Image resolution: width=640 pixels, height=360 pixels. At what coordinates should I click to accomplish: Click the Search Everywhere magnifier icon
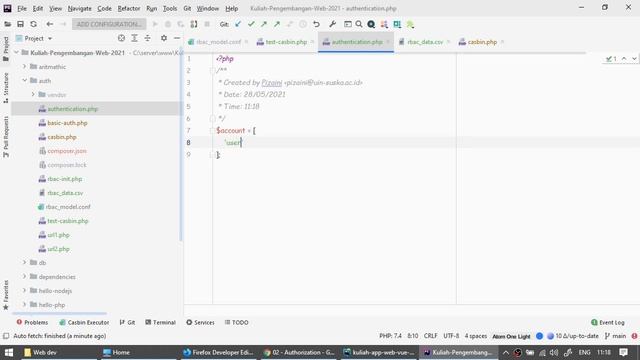pyautogui.click(x=359, y=24)
